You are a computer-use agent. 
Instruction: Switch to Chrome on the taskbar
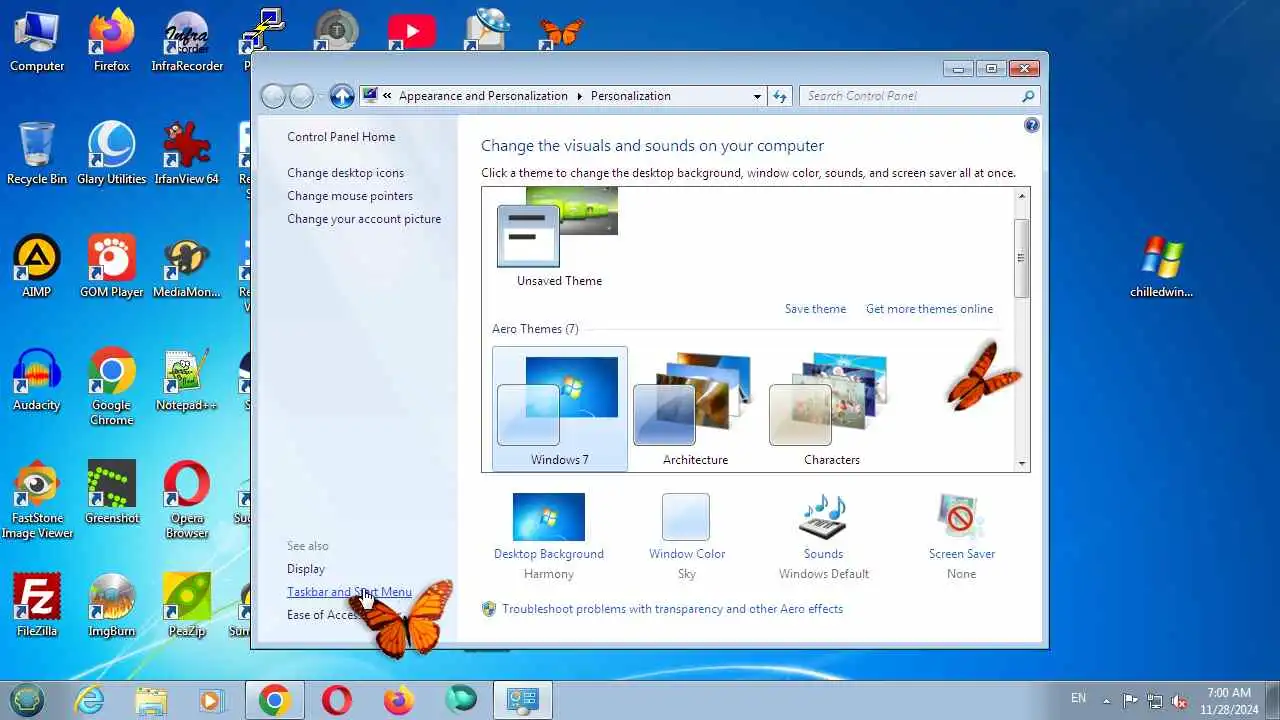click(275, 700)
